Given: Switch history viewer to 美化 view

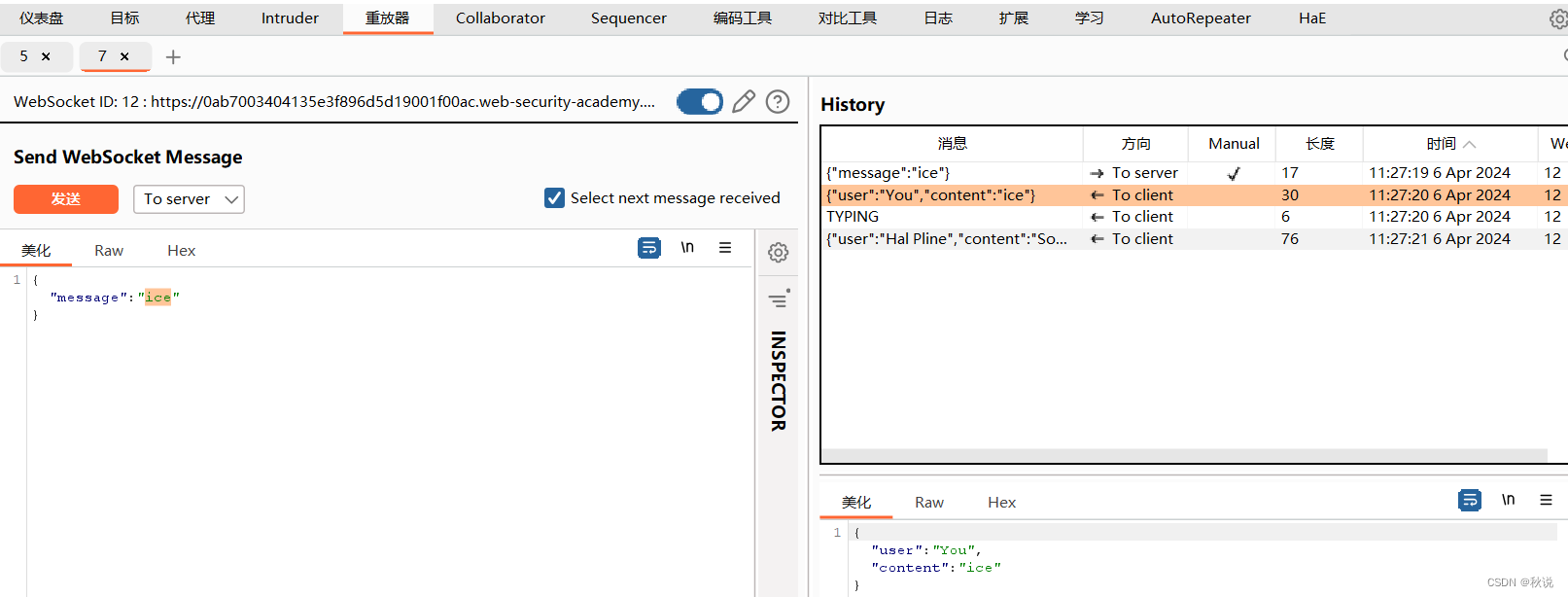Looking at the screenshot, I should pos(856,503).
